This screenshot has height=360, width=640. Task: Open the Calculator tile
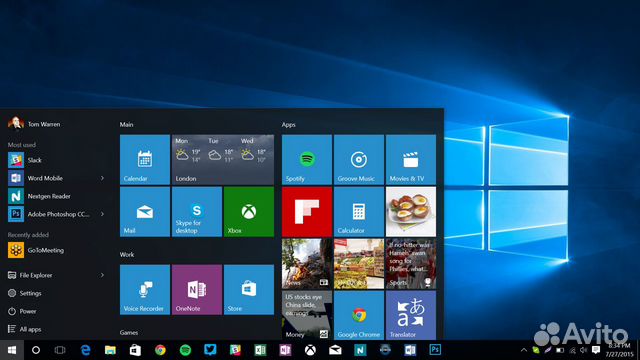point(359,211)
